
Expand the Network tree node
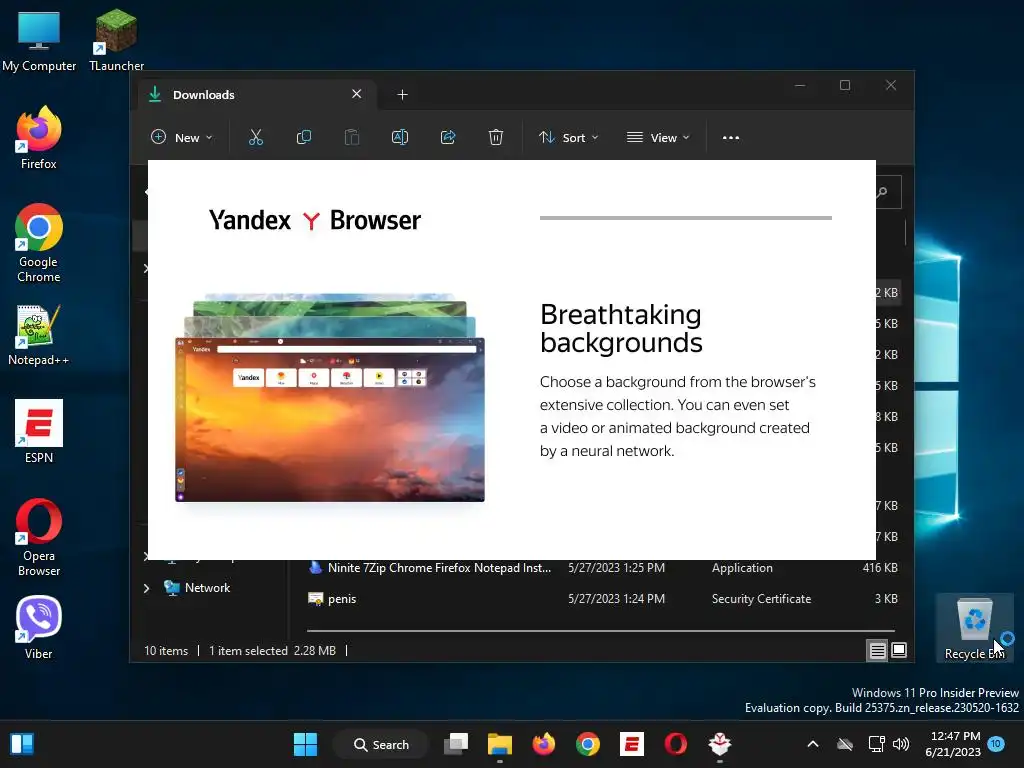(x=147, y=588)
